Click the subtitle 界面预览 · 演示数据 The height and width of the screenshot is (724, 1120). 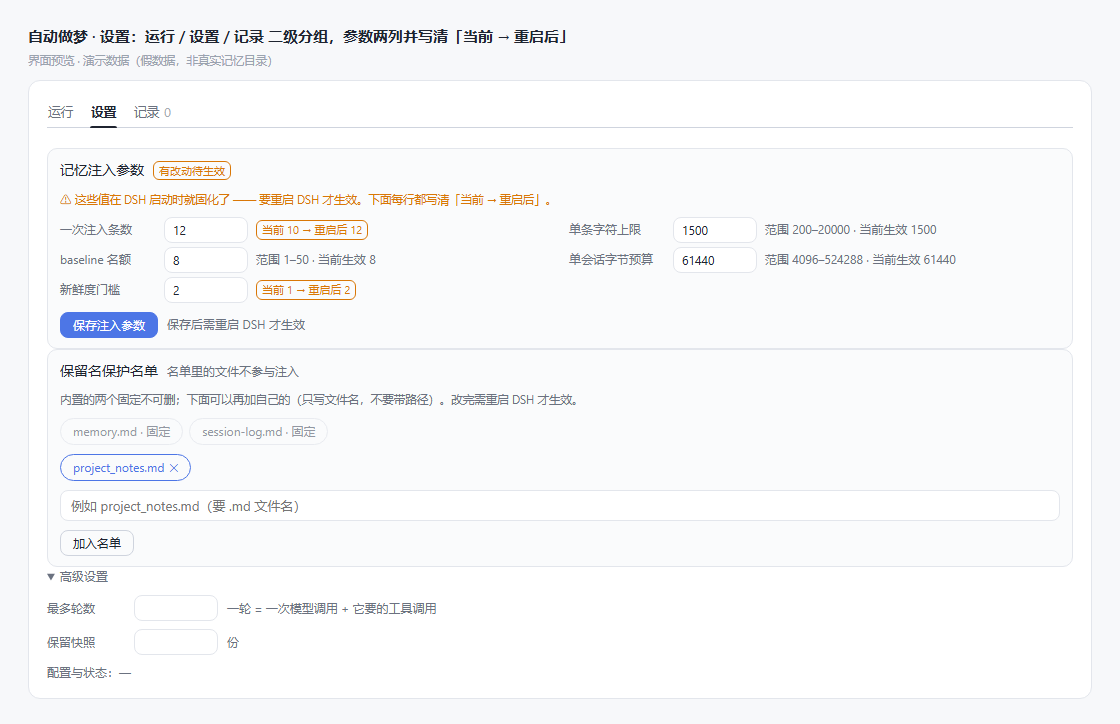click(150, 61)
